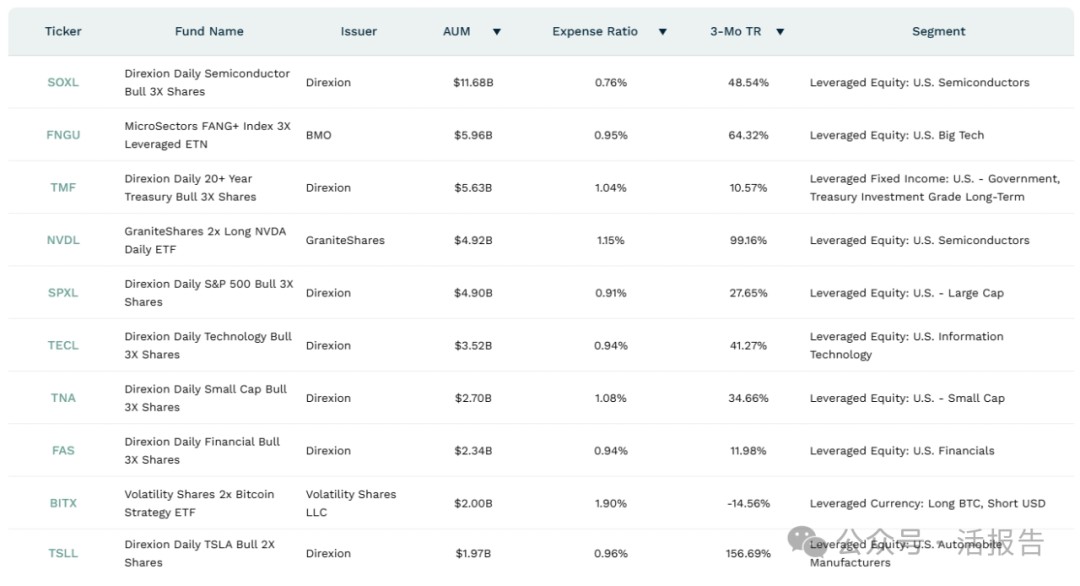This screenshot has width=1080, height=586.
Task: Open the NVDL ticker link
Action: point(63,241)
